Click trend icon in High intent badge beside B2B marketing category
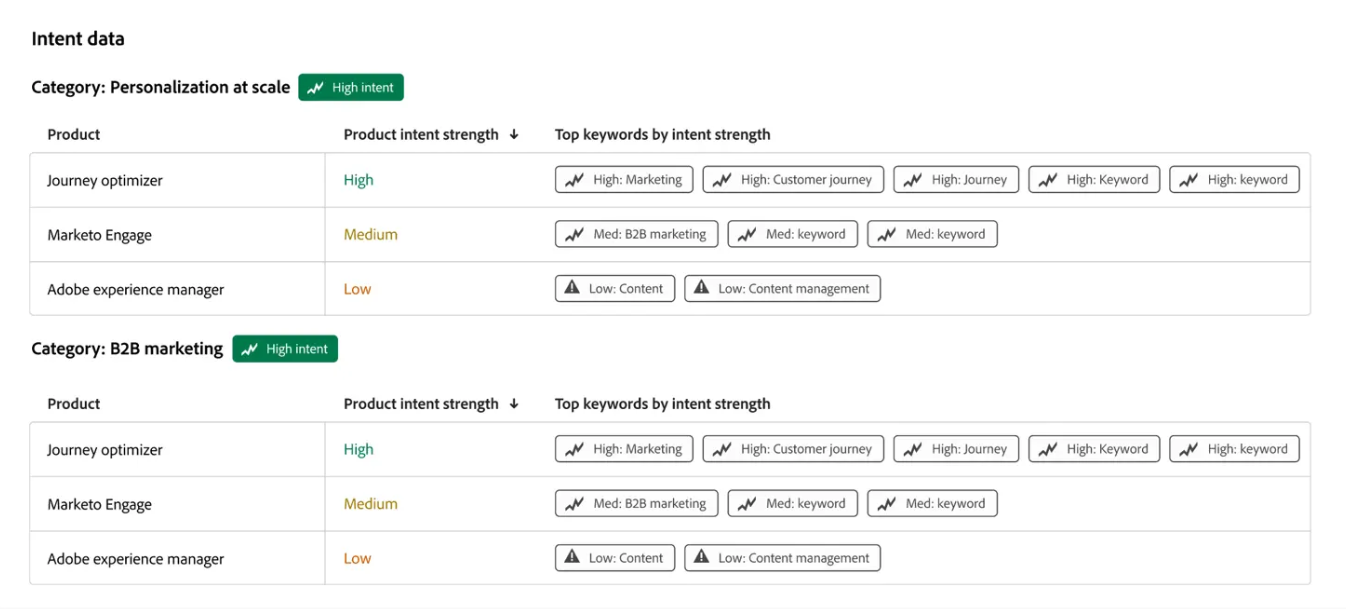The height and width of the screenshot is (609, 1346). (x=250, y=349)
